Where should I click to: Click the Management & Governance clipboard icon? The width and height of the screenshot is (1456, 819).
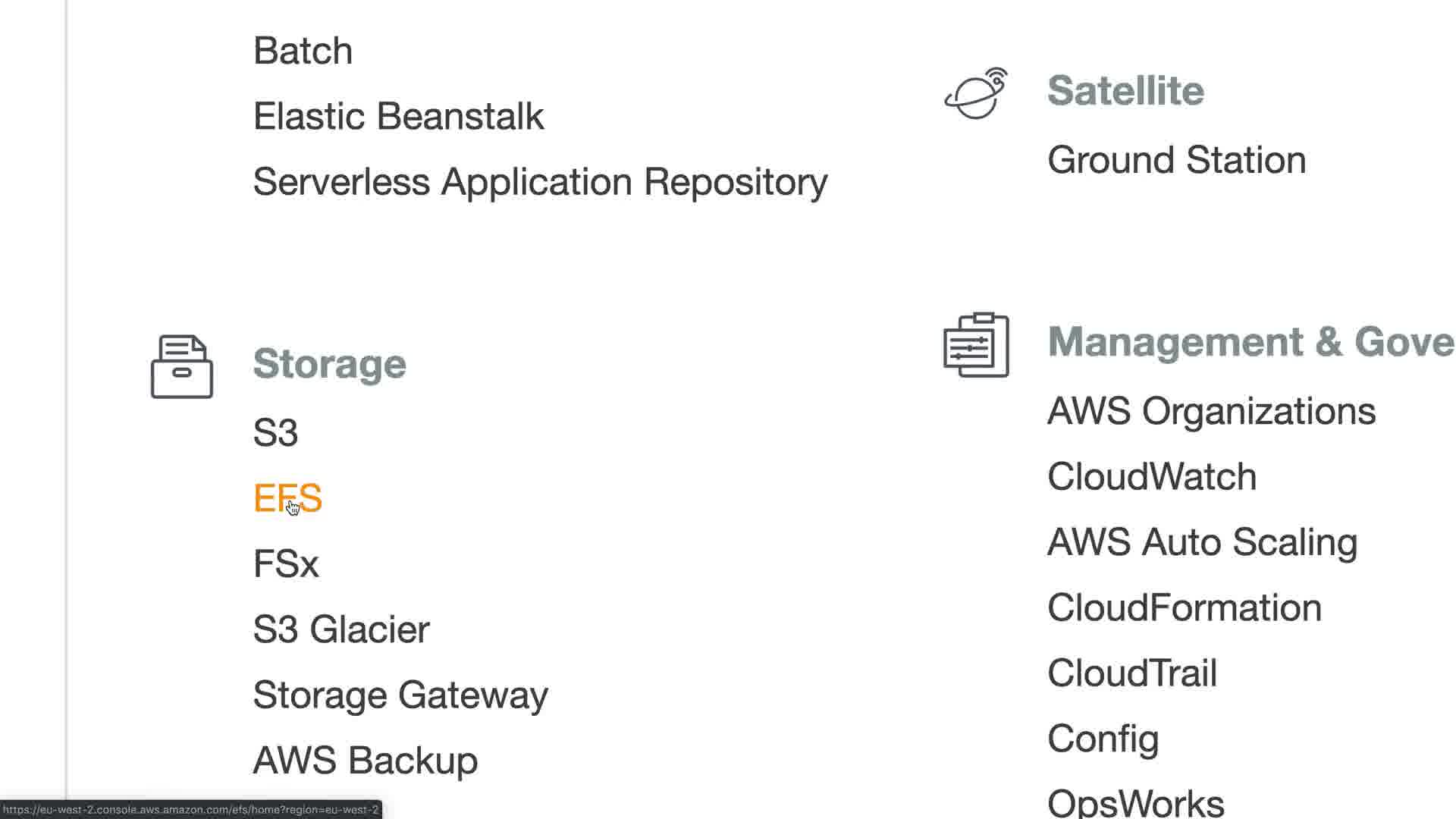tap(976, 344)
